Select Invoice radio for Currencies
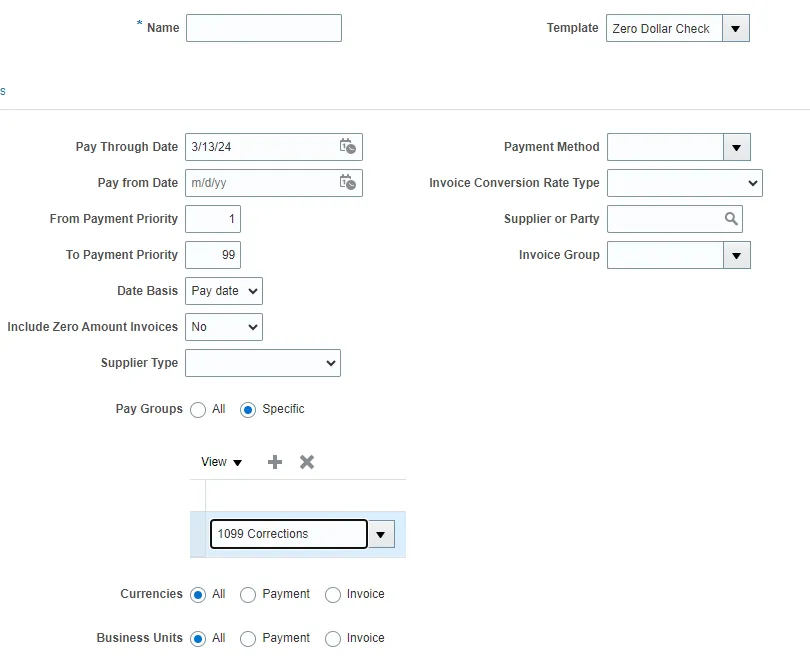The image size is (810, 664). click(x=333, y=595)
